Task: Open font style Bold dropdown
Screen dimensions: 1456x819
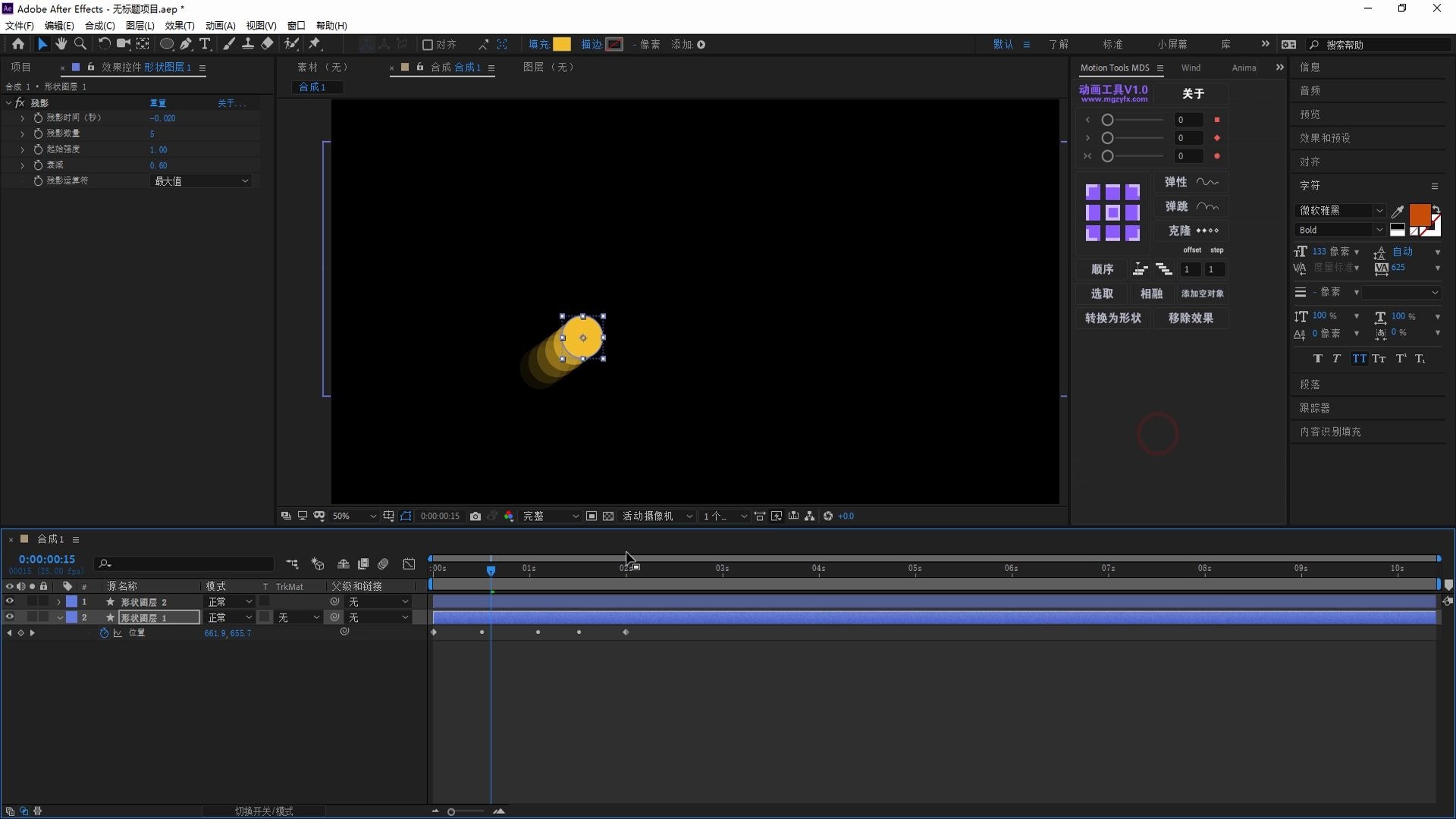Action: coord(1340,231)
